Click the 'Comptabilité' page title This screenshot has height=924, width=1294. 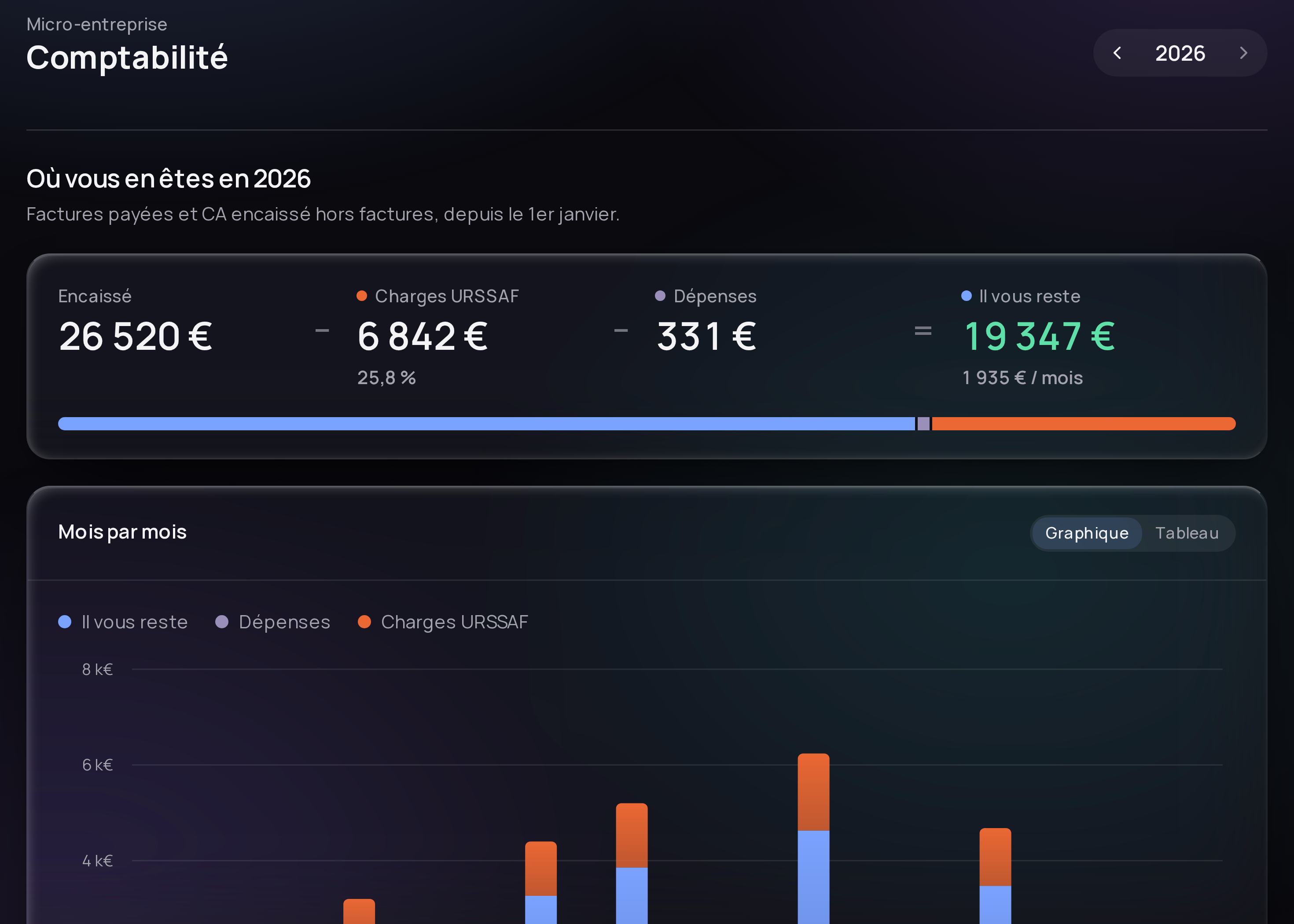(x=127, y=58)
